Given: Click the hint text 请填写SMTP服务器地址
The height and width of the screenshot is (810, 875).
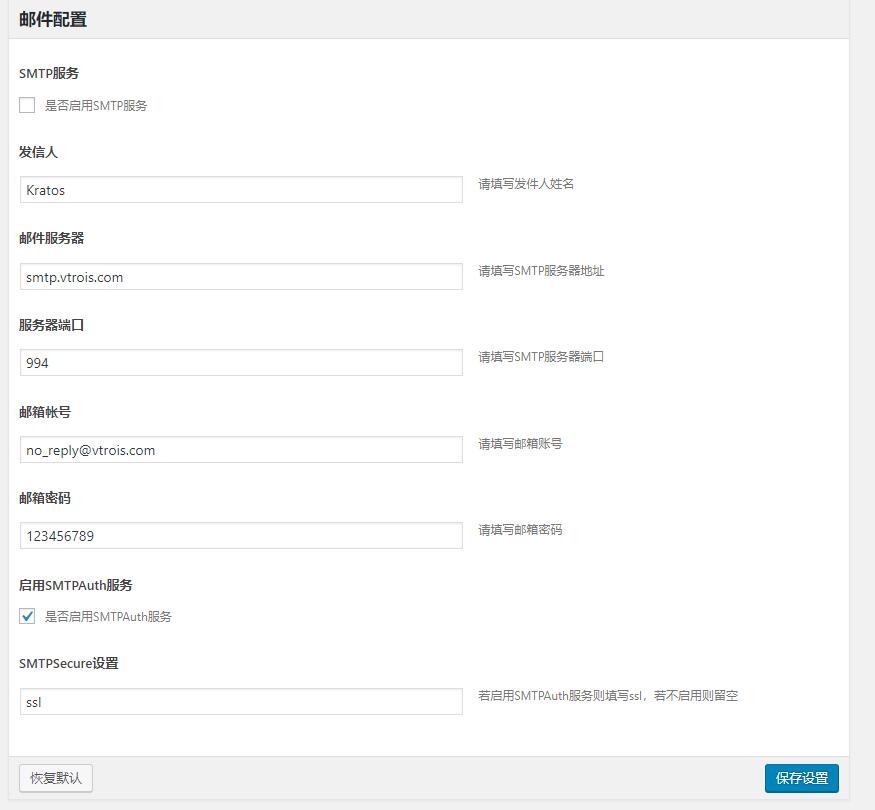Looking at the screenshot, I should (541, 271).
